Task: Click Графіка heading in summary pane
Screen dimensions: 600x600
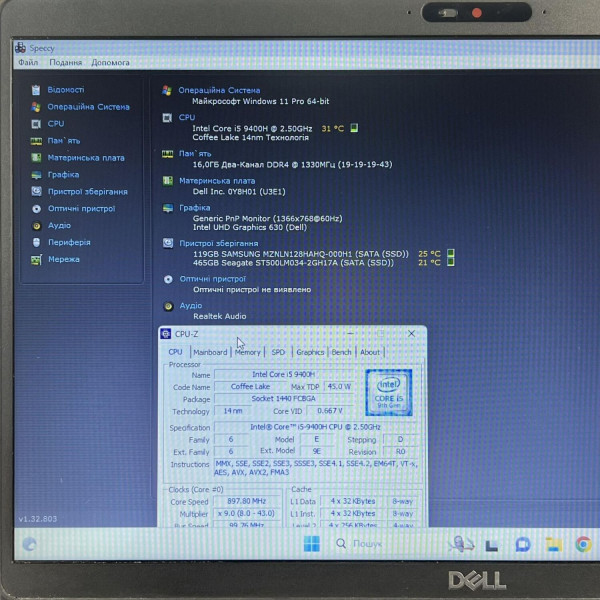Action: point(195,207)
